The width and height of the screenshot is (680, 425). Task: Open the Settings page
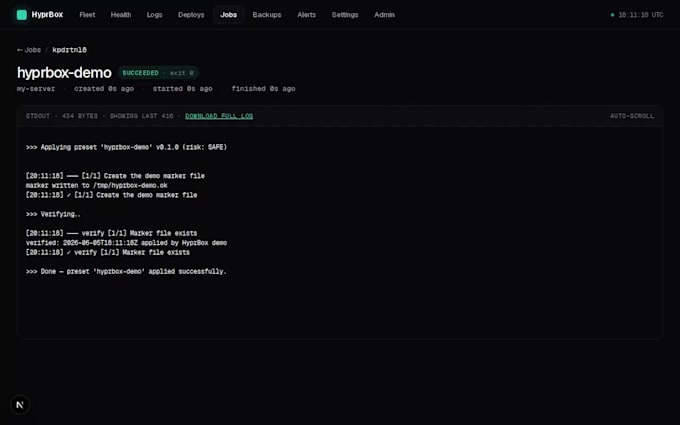[x=345, y=15]
